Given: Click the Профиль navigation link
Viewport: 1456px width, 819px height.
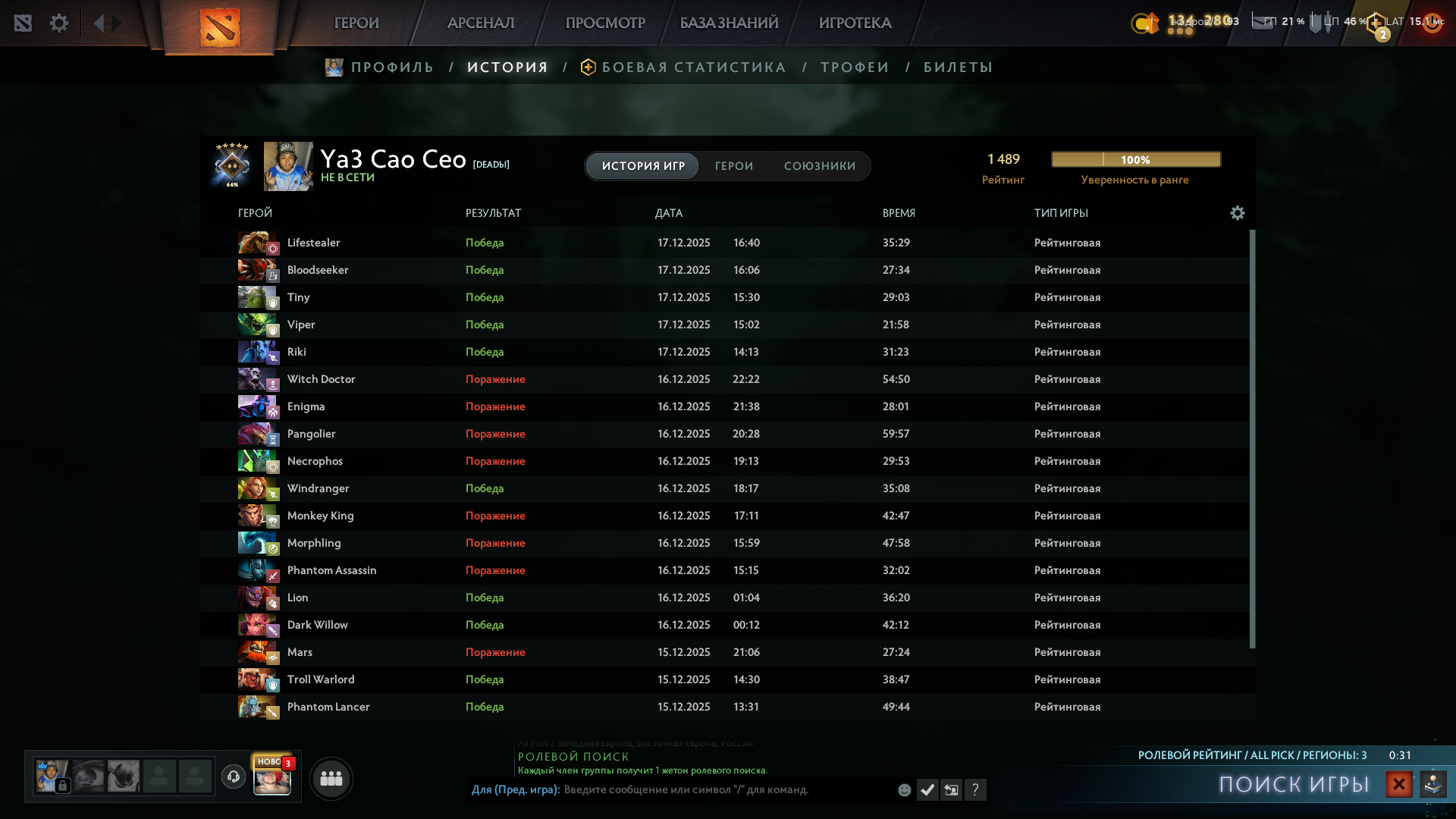Looking at the screenshot, I should [391, 67].
